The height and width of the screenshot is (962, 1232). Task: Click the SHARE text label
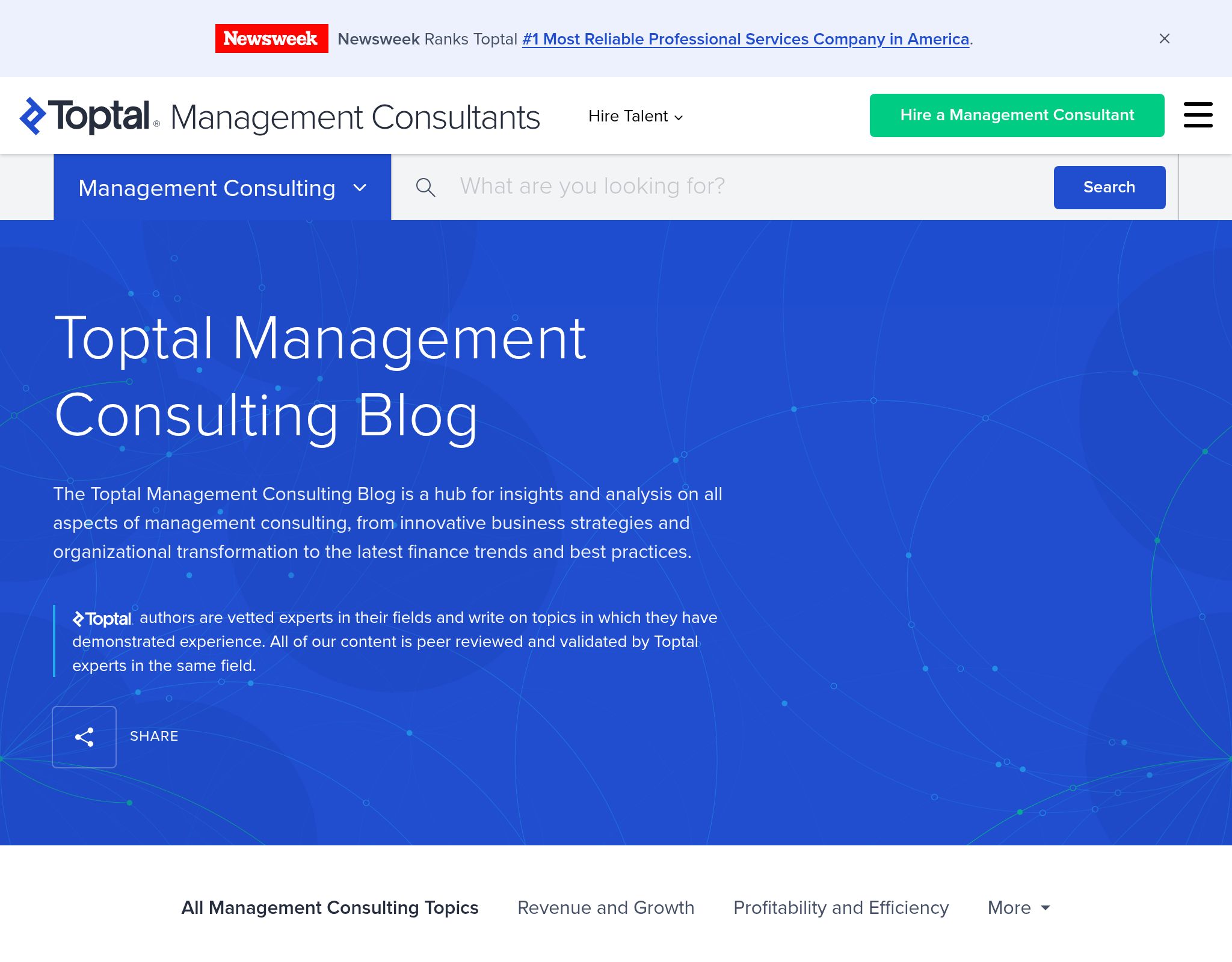coord(154,736)
